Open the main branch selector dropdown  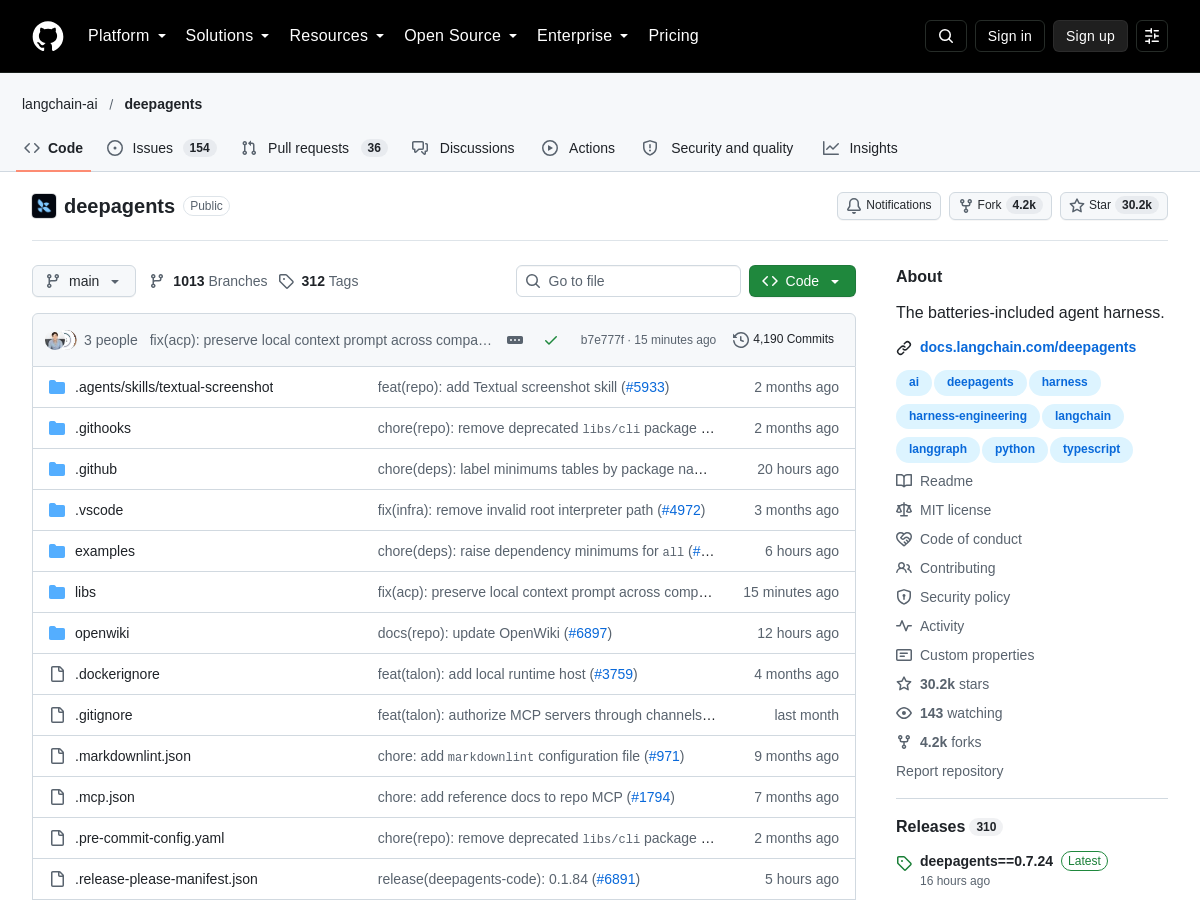tap(84, 281)
